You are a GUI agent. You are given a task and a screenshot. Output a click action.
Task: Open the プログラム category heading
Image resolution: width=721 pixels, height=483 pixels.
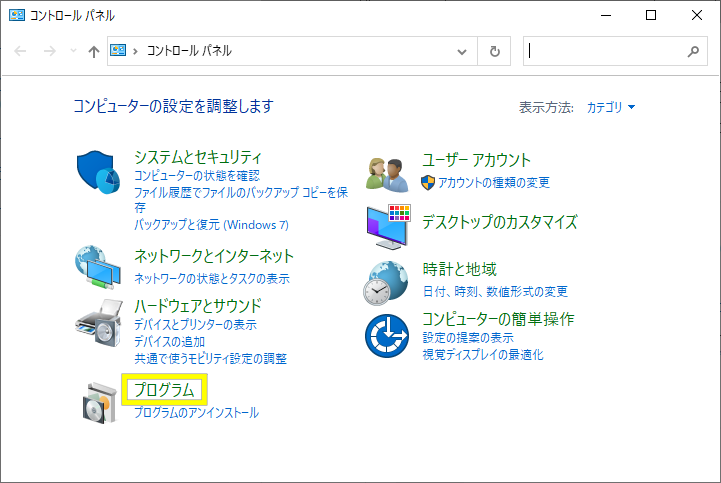click(x=164, y=390)
